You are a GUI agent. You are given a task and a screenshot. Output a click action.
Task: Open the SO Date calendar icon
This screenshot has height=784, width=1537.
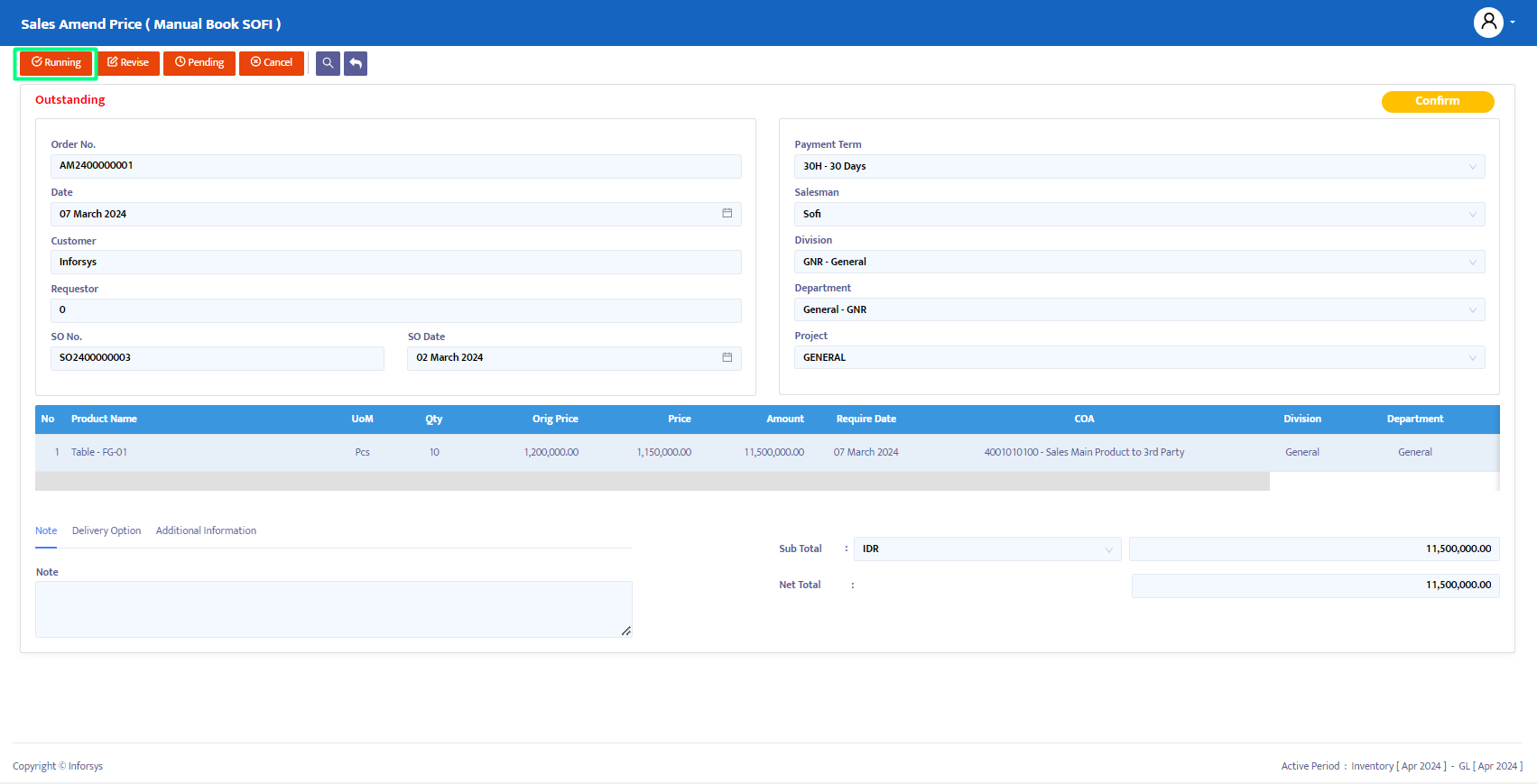click(727, 357)
